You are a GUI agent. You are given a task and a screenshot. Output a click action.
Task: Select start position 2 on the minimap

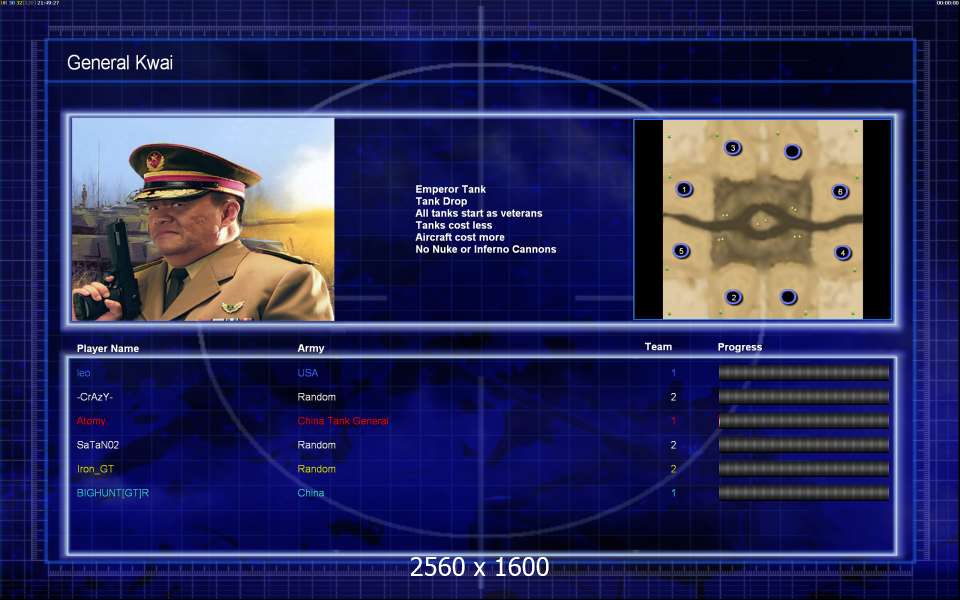[x=733, y=298]
